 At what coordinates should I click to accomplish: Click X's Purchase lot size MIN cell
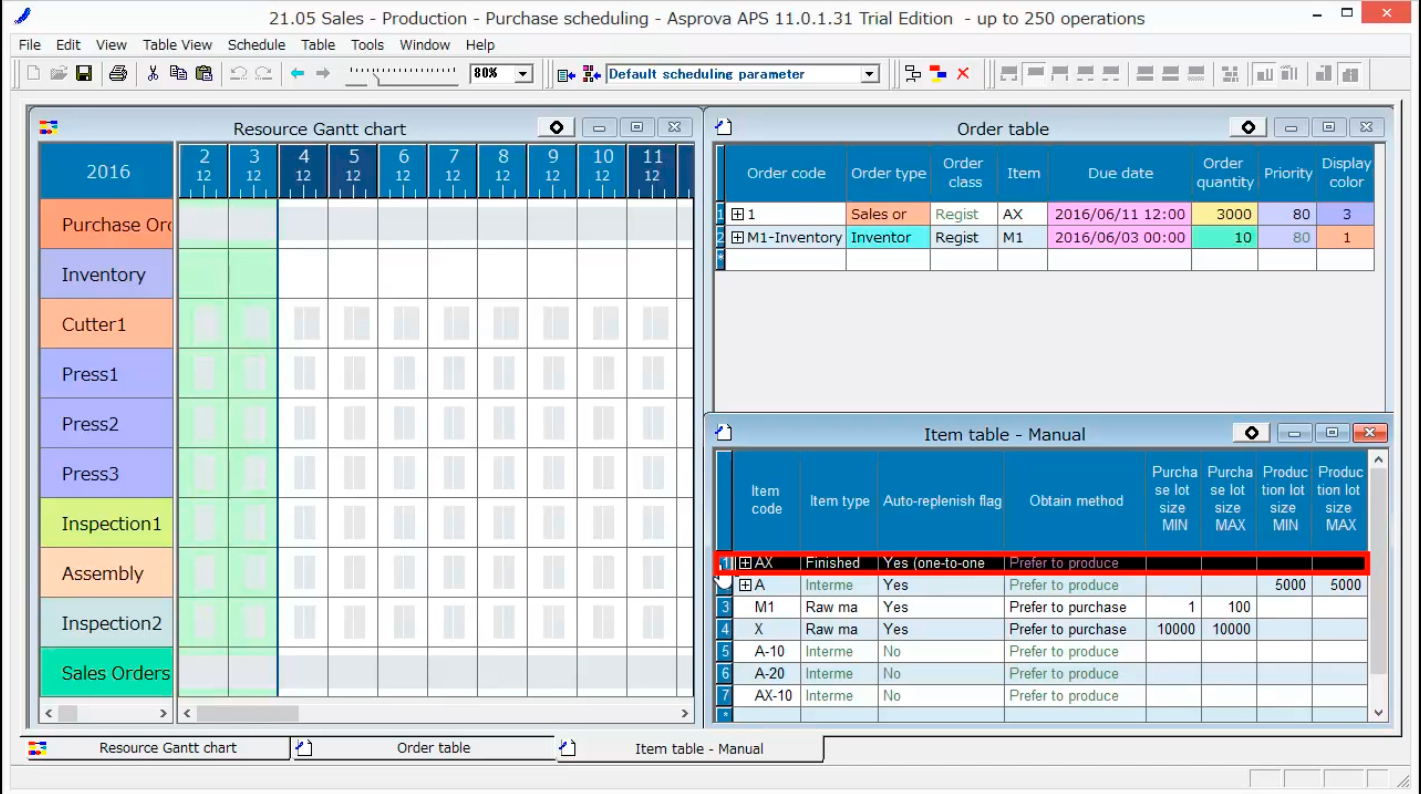[x=1175, y=629]
